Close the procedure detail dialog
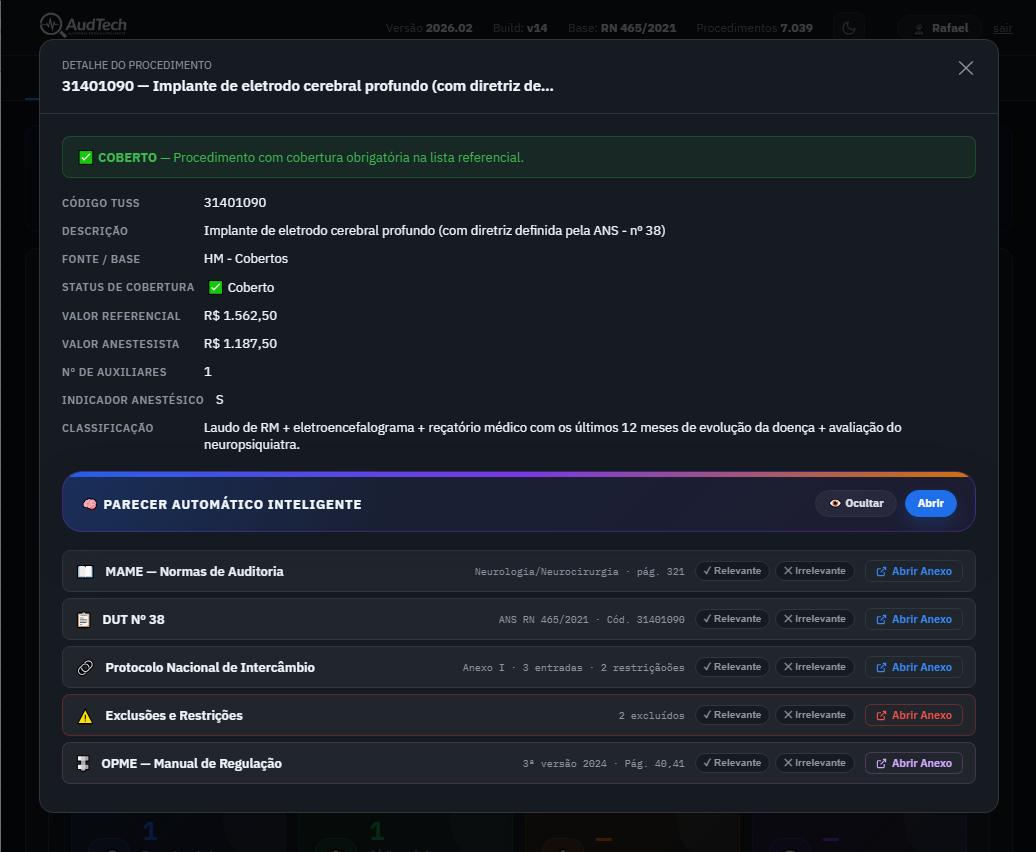This screenshot has height=852, width=1036. click(x=965, y=68)
